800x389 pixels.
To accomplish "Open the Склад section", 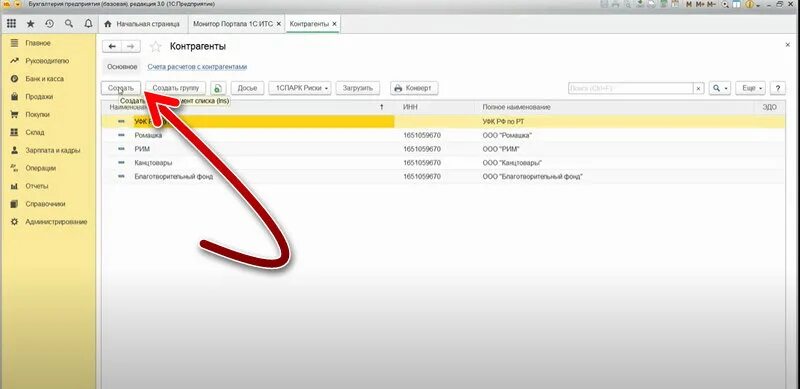I will [x=35, y=133].
